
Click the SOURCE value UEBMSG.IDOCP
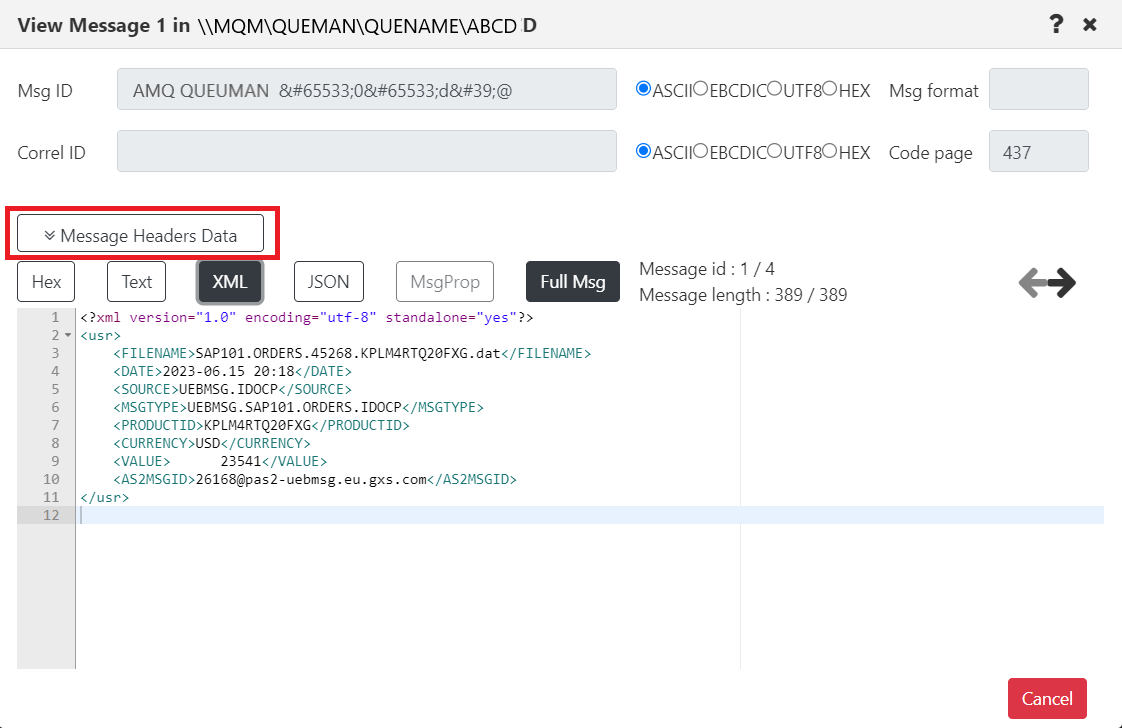pos(228,389)
